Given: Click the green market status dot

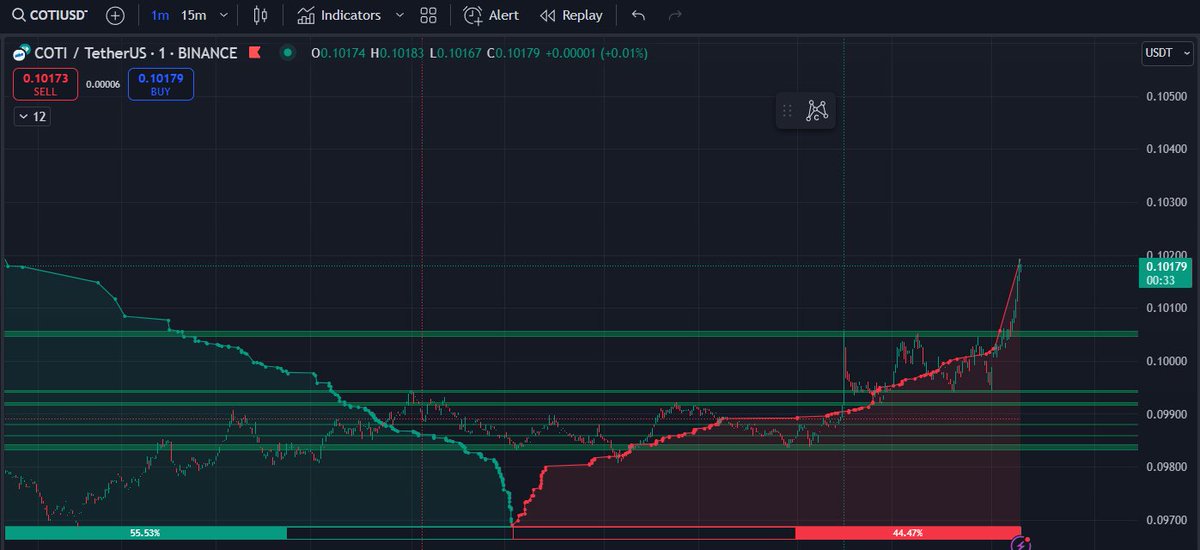Looking at the screenshot, I should click(288, 52).
